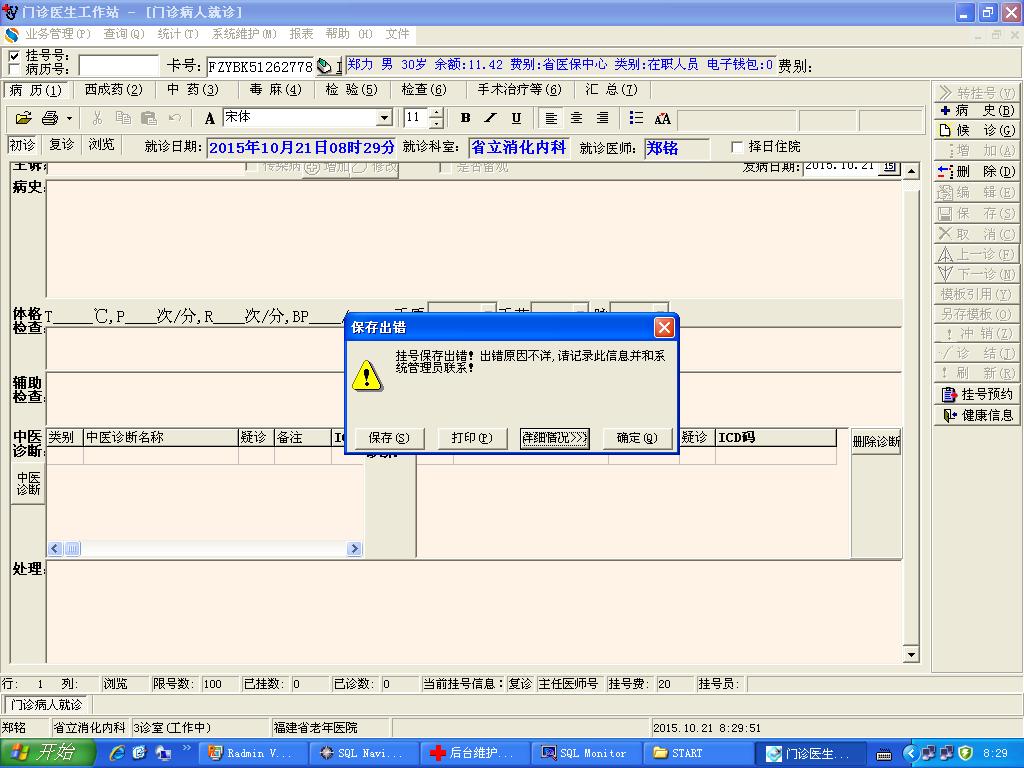Click the 病史 text area

[474, 238]
